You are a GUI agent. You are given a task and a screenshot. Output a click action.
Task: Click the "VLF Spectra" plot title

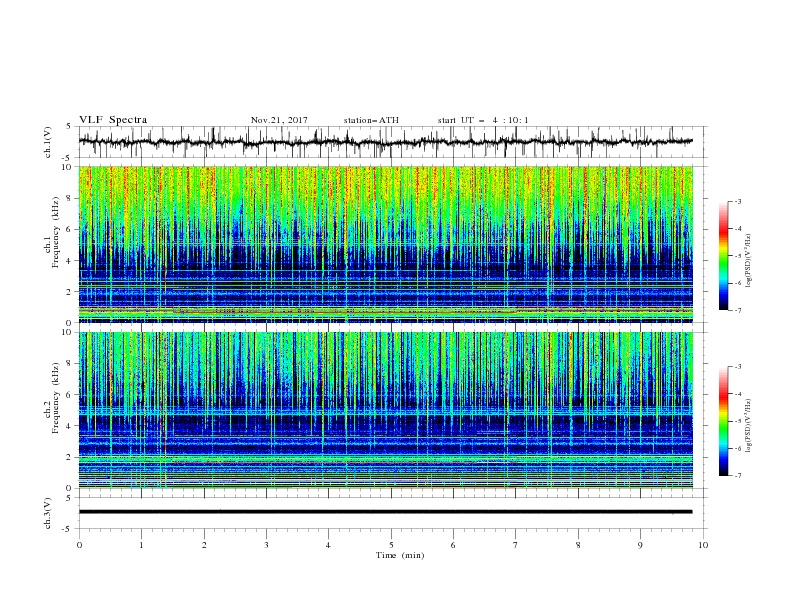coord(113,120)
